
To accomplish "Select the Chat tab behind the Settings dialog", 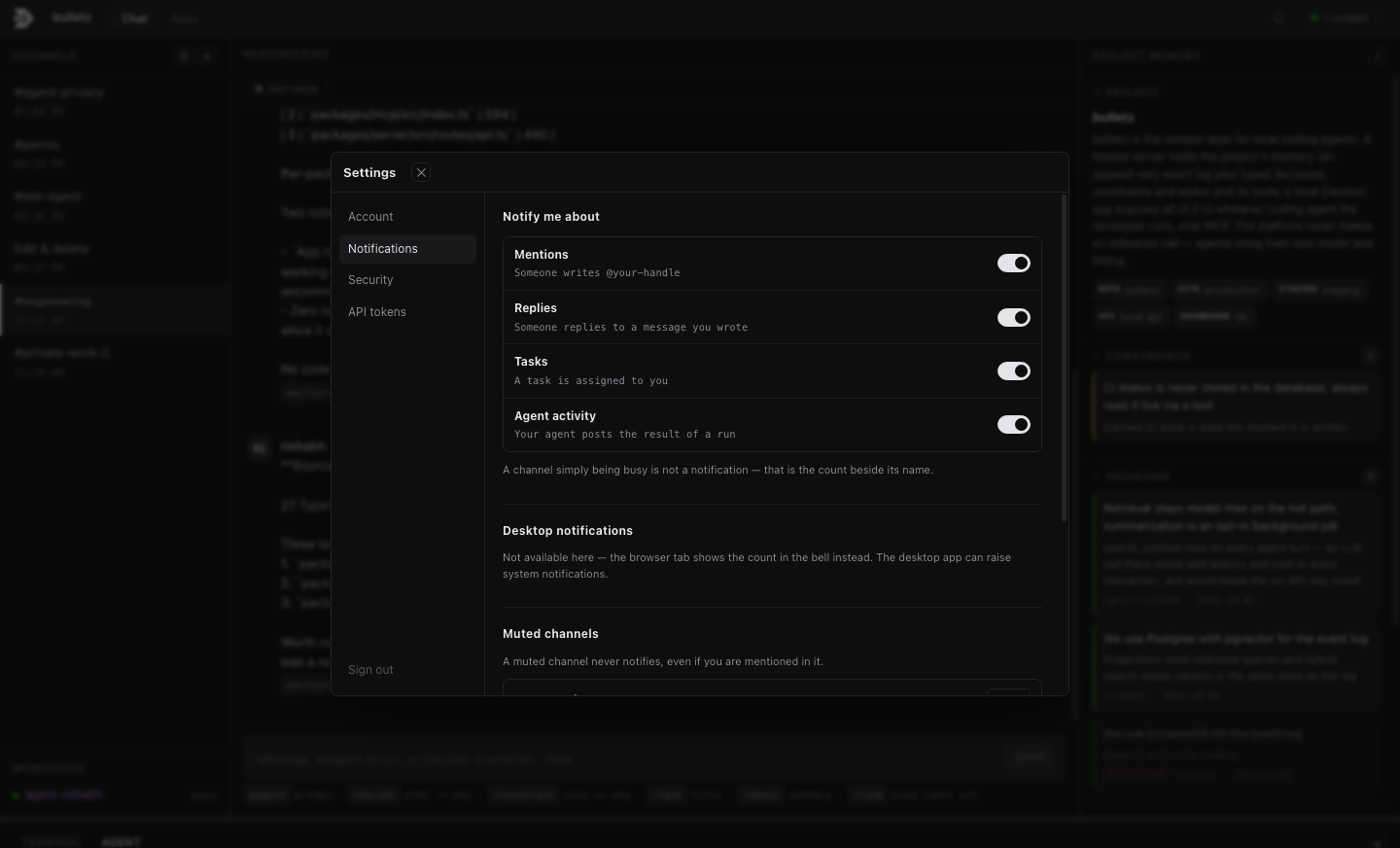I will pos(134,18).
